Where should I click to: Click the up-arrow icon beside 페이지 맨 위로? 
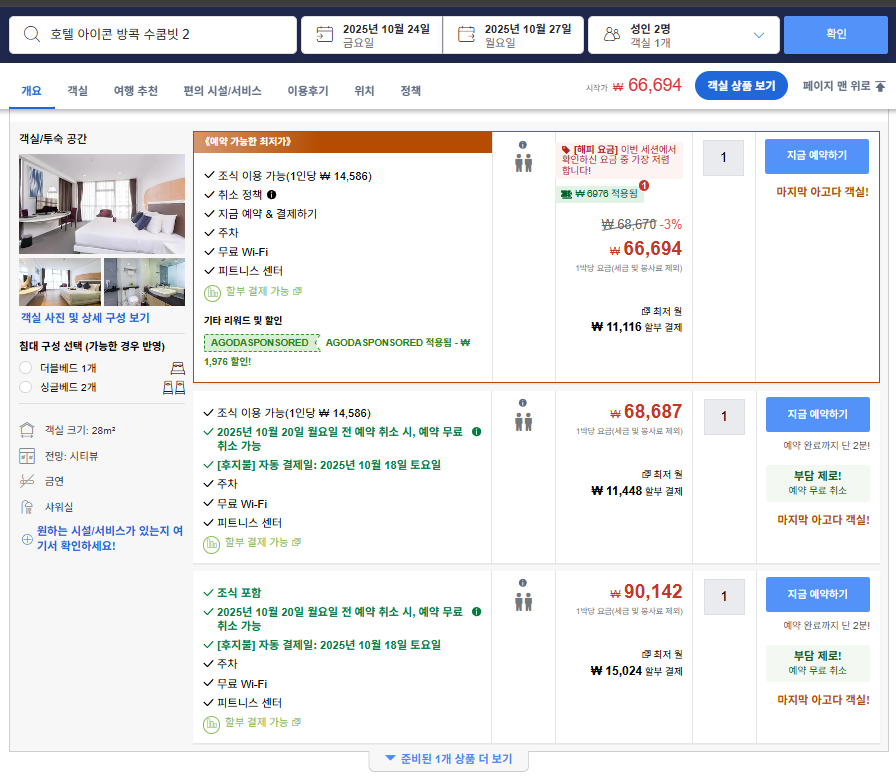pyautogui.click(x=880, y=87)
